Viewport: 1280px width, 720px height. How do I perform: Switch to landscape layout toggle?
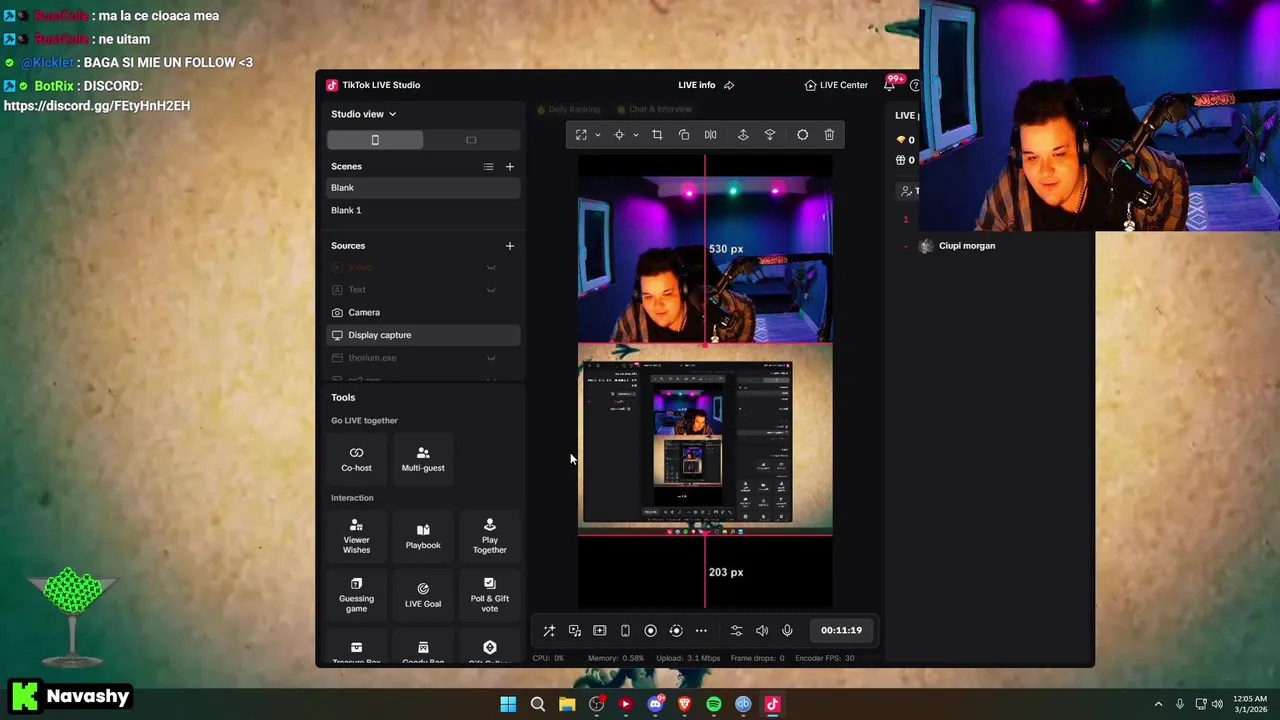pos(471,140)
